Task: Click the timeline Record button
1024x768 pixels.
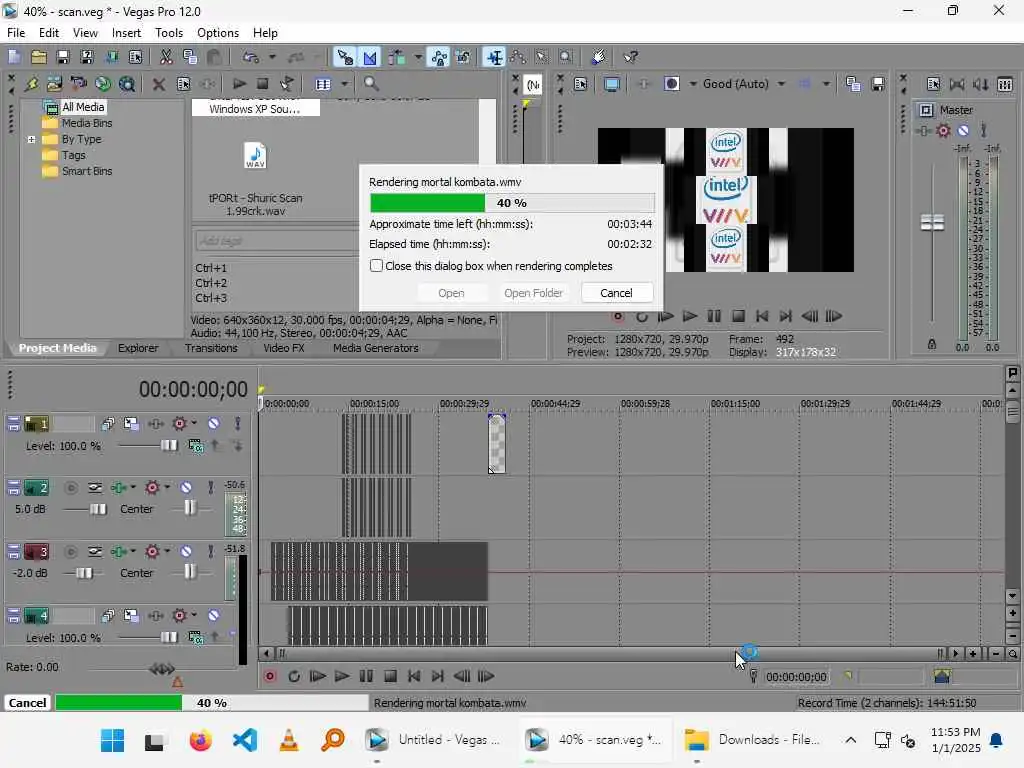Action: click(x=269, y=677)
